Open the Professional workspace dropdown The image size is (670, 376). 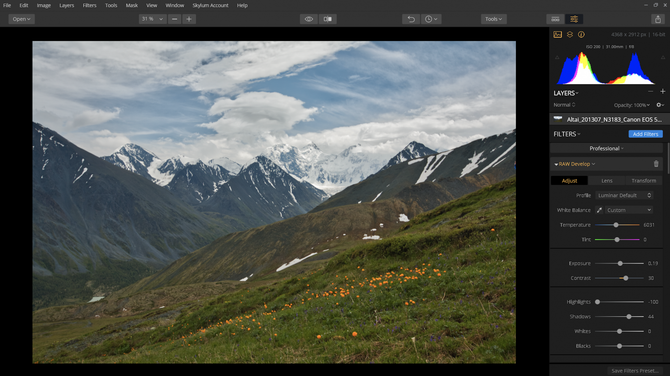tap(606, 149)
